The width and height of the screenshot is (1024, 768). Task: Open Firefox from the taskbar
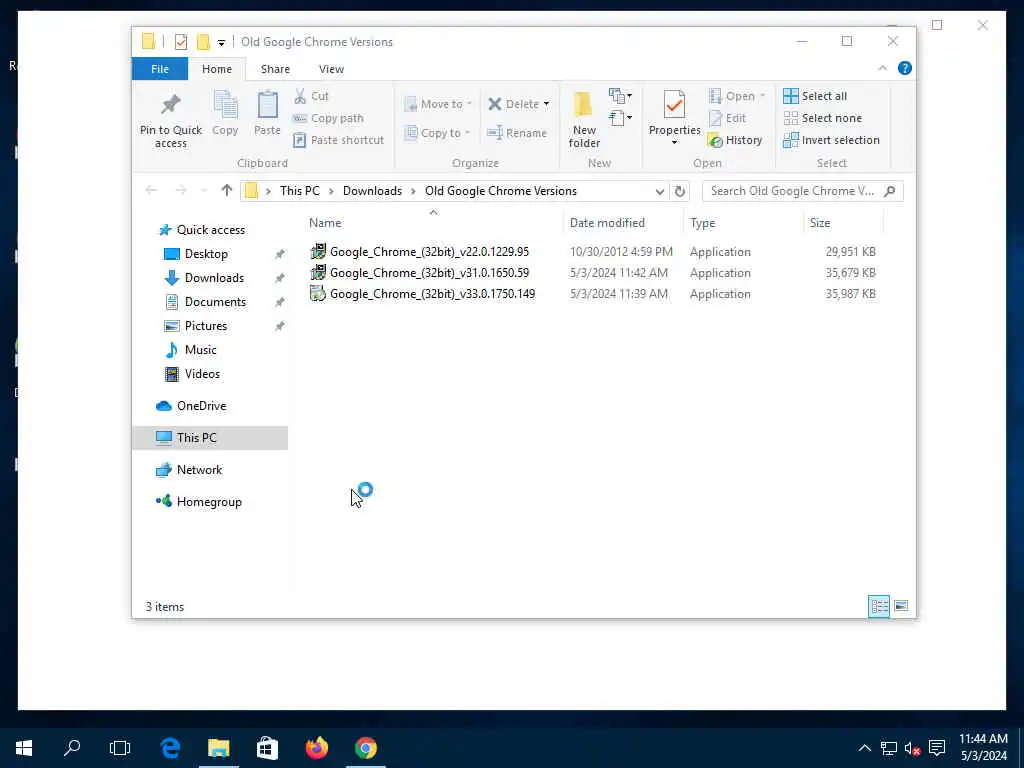point(317,748)
